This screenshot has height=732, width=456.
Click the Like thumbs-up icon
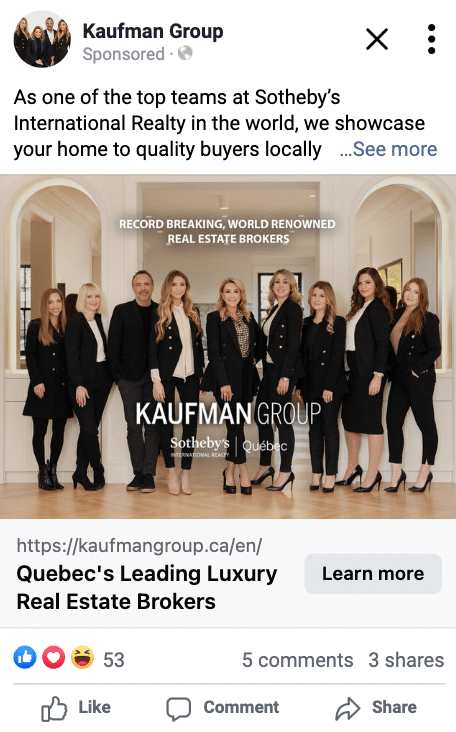tap(54, 709)
